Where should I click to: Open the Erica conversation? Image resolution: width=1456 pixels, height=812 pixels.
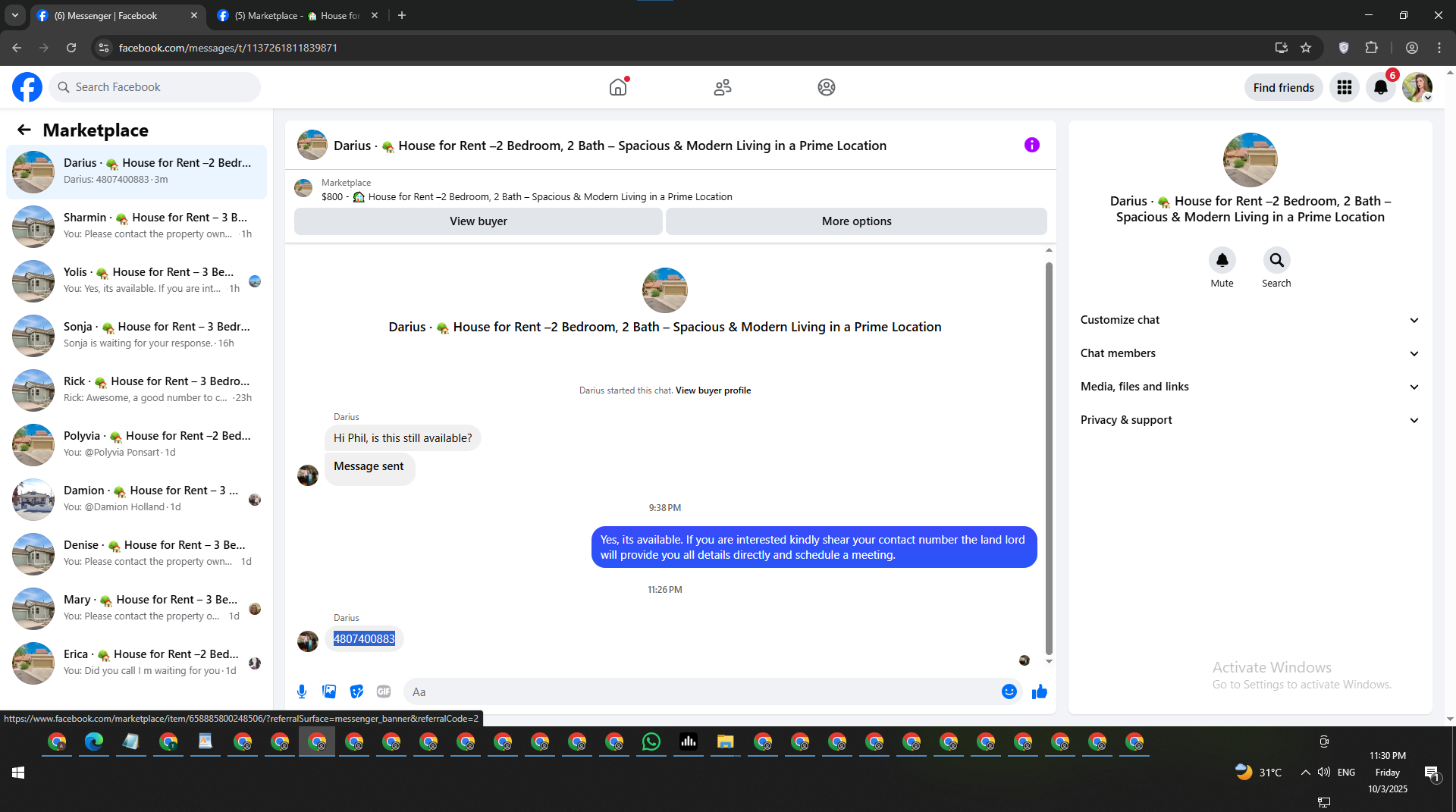(136, 663)
